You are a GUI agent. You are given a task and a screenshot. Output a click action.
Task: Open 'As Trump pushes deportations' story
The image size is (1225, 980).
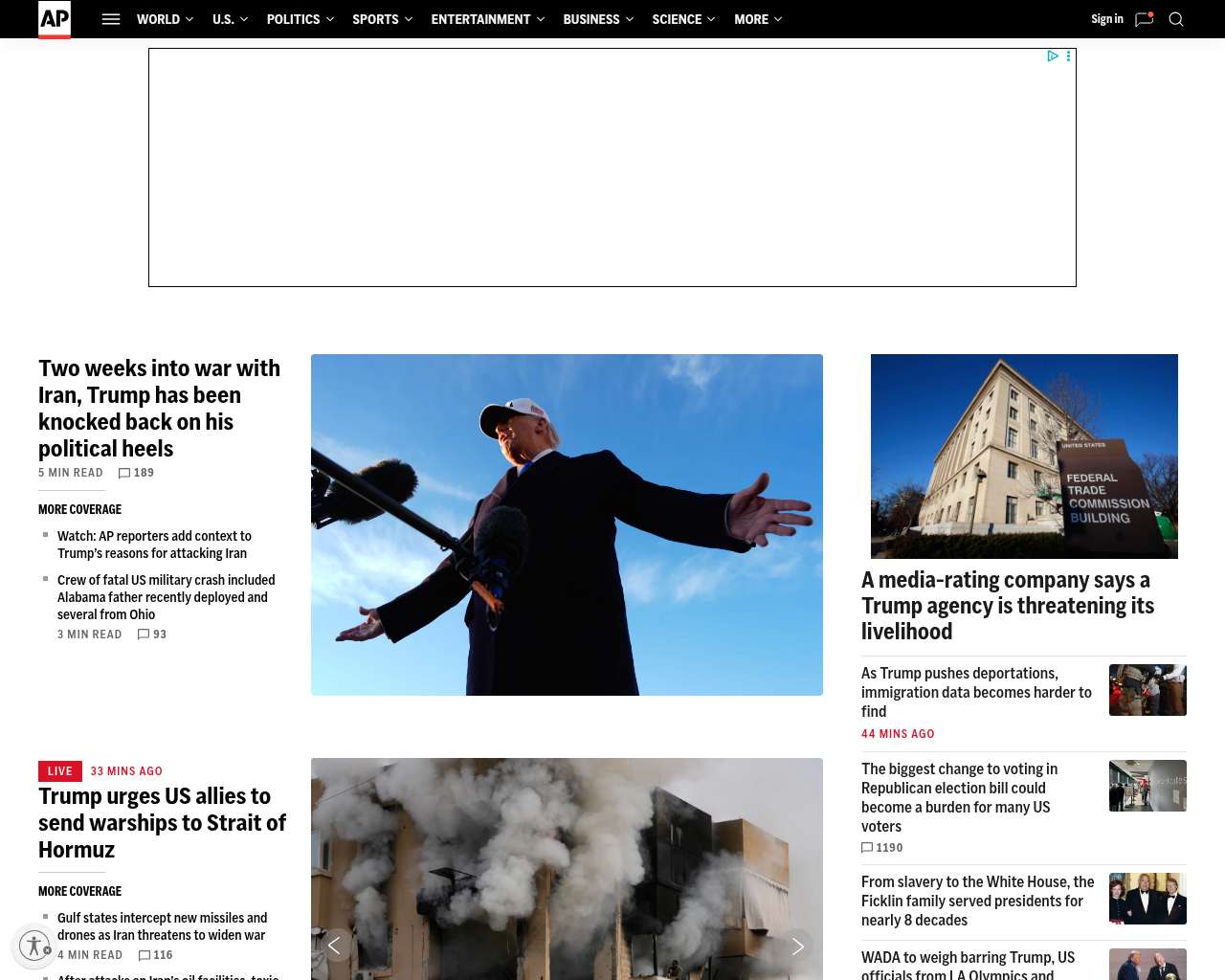tap(976, 692)
